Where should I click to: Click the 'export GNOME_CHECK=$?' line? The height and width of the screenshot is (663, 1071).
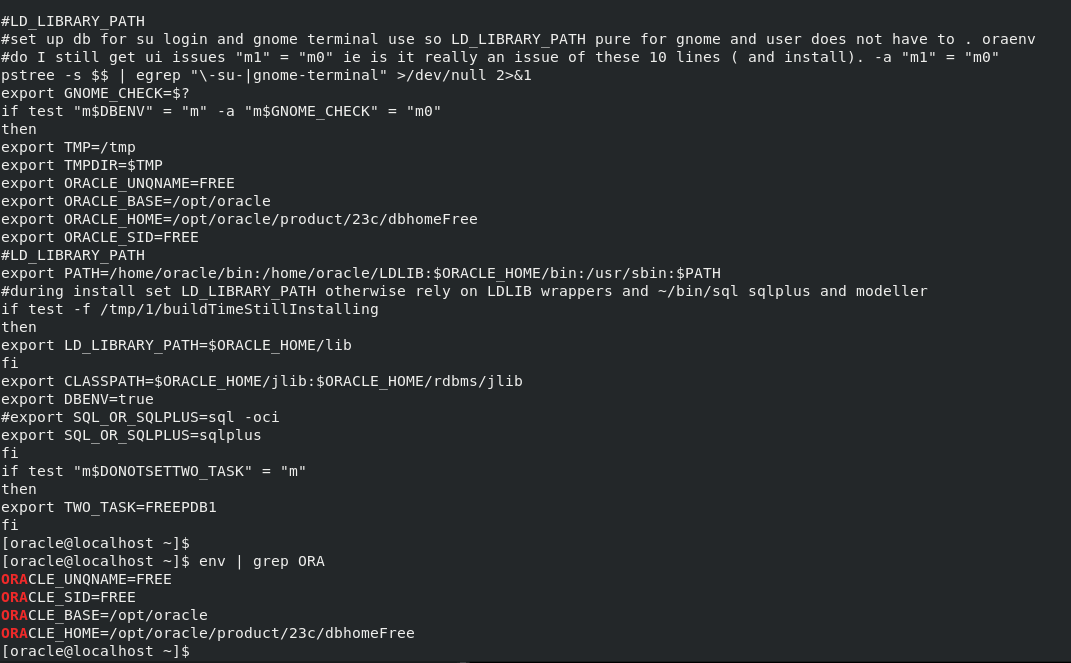tap(96, 93)
